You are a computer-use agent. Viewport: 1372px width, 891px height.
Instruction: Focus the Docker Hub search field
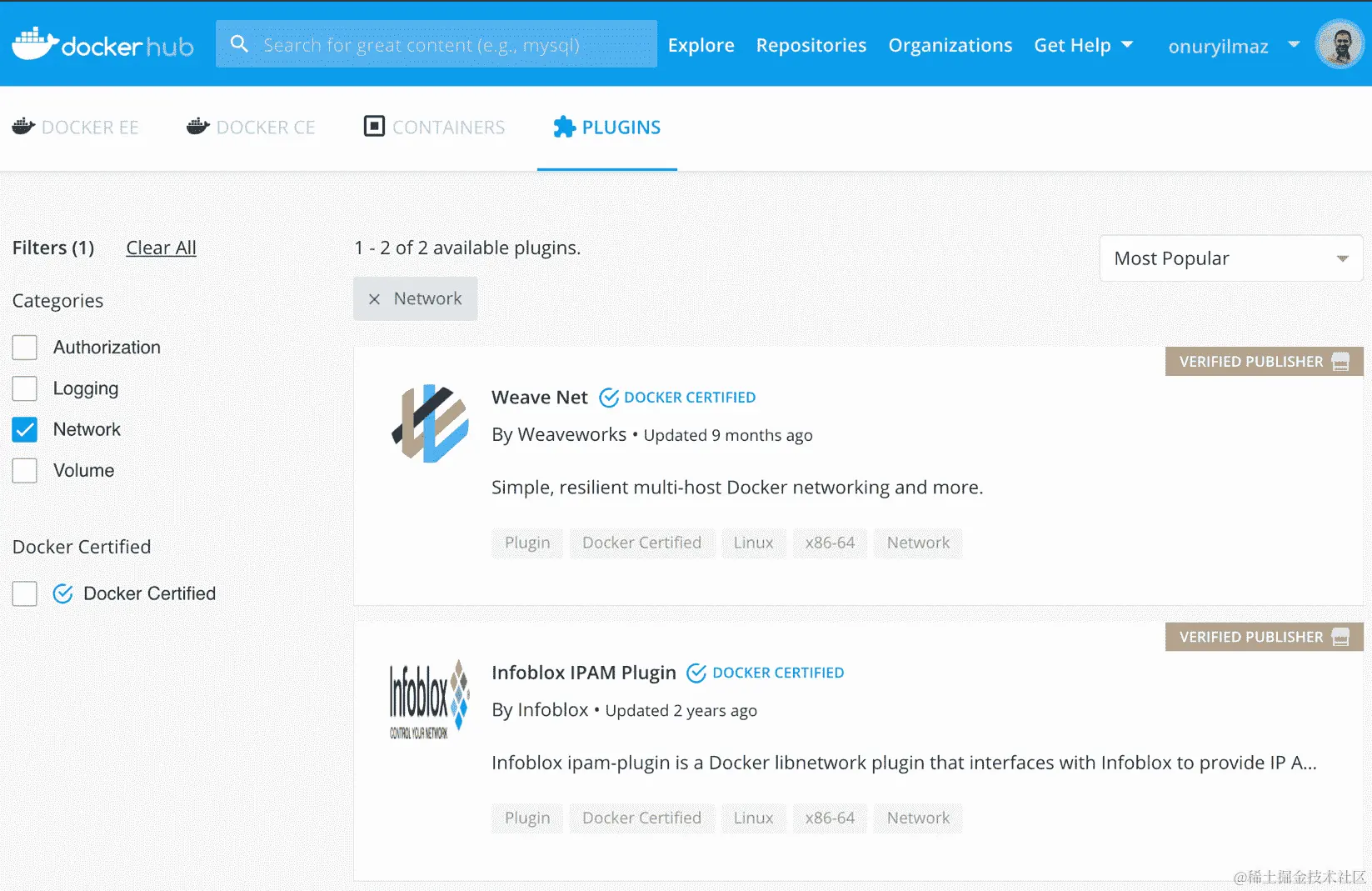[437, 44]
